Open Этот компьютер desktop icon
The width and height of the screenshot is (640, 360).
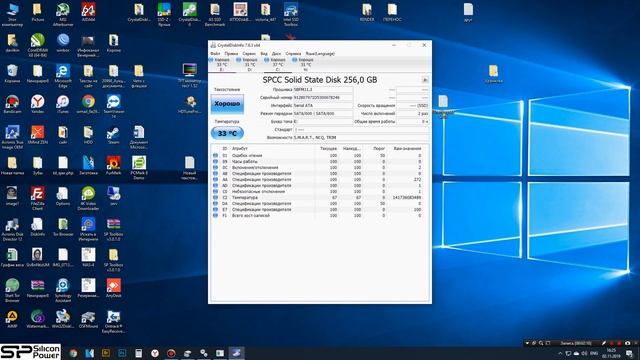12,15
